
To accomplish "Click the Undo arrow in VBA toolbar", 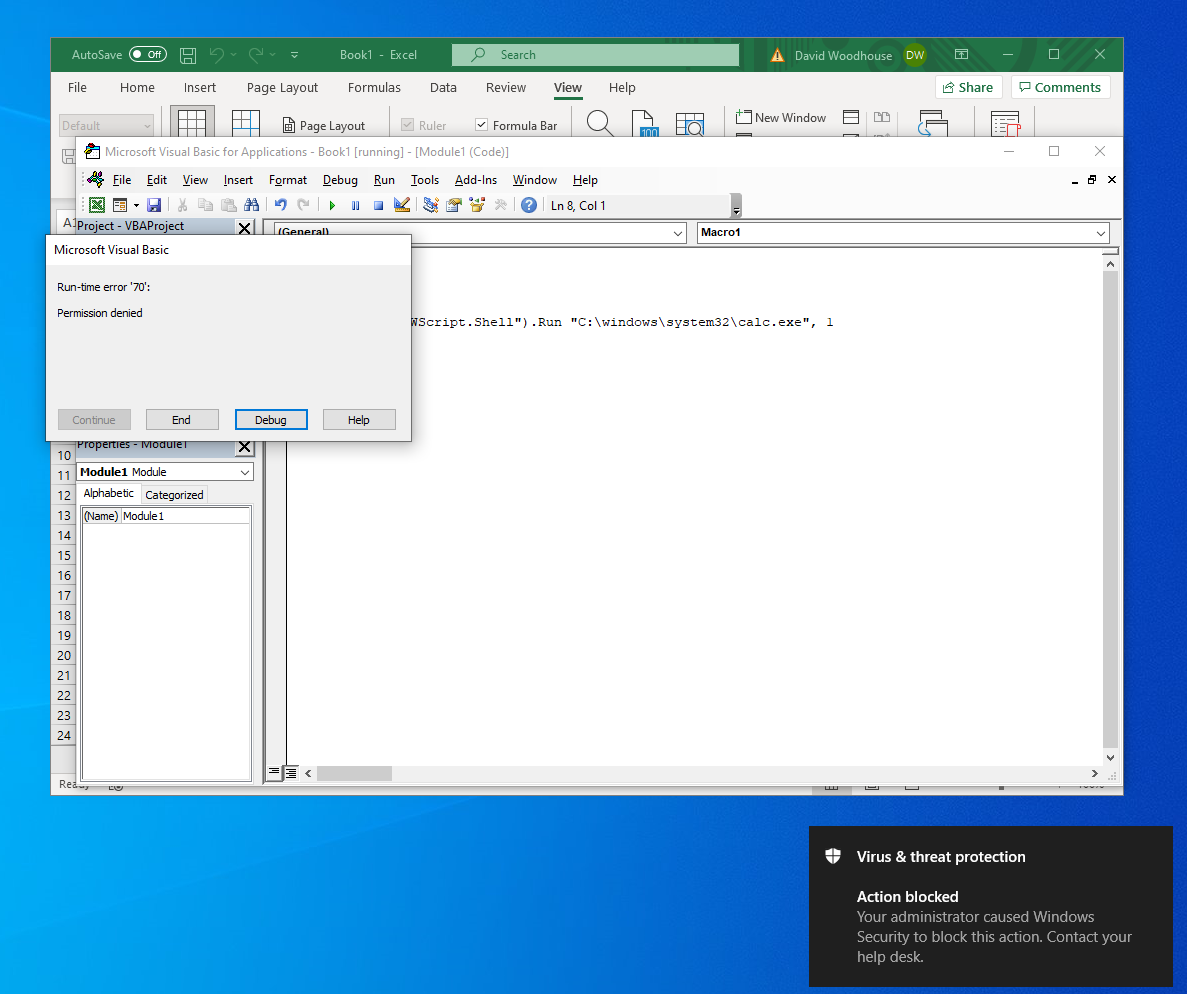I will (x=281, y=205).
